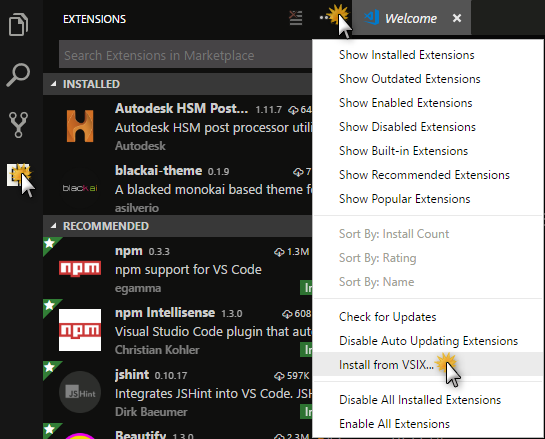545x439 pixels.
Task: Open the npm Intellisense extension title
Action: (x=165, y=312)
